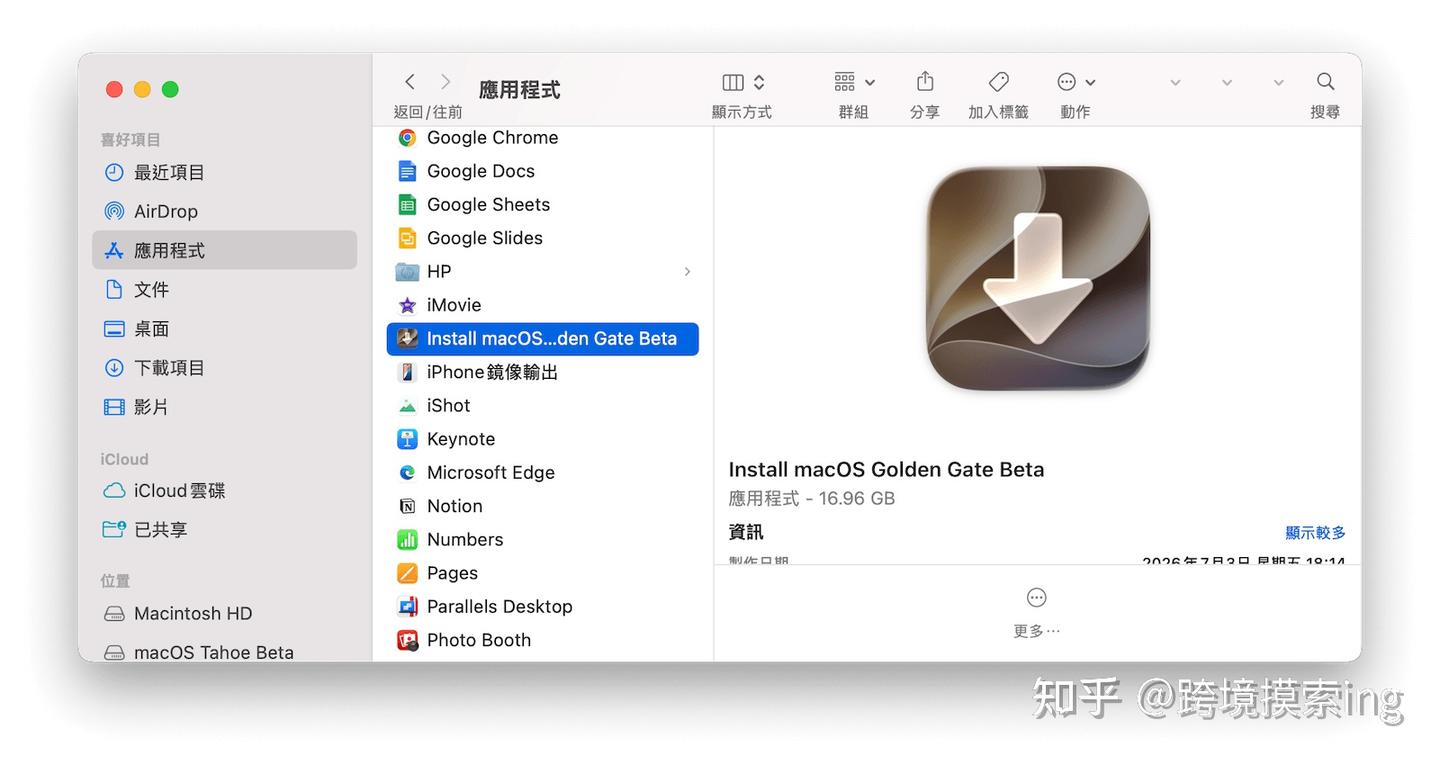Viewport: 1440px width, 765px height.
Task: Click the Parallels Desktop name
Action: coord(500,607)
